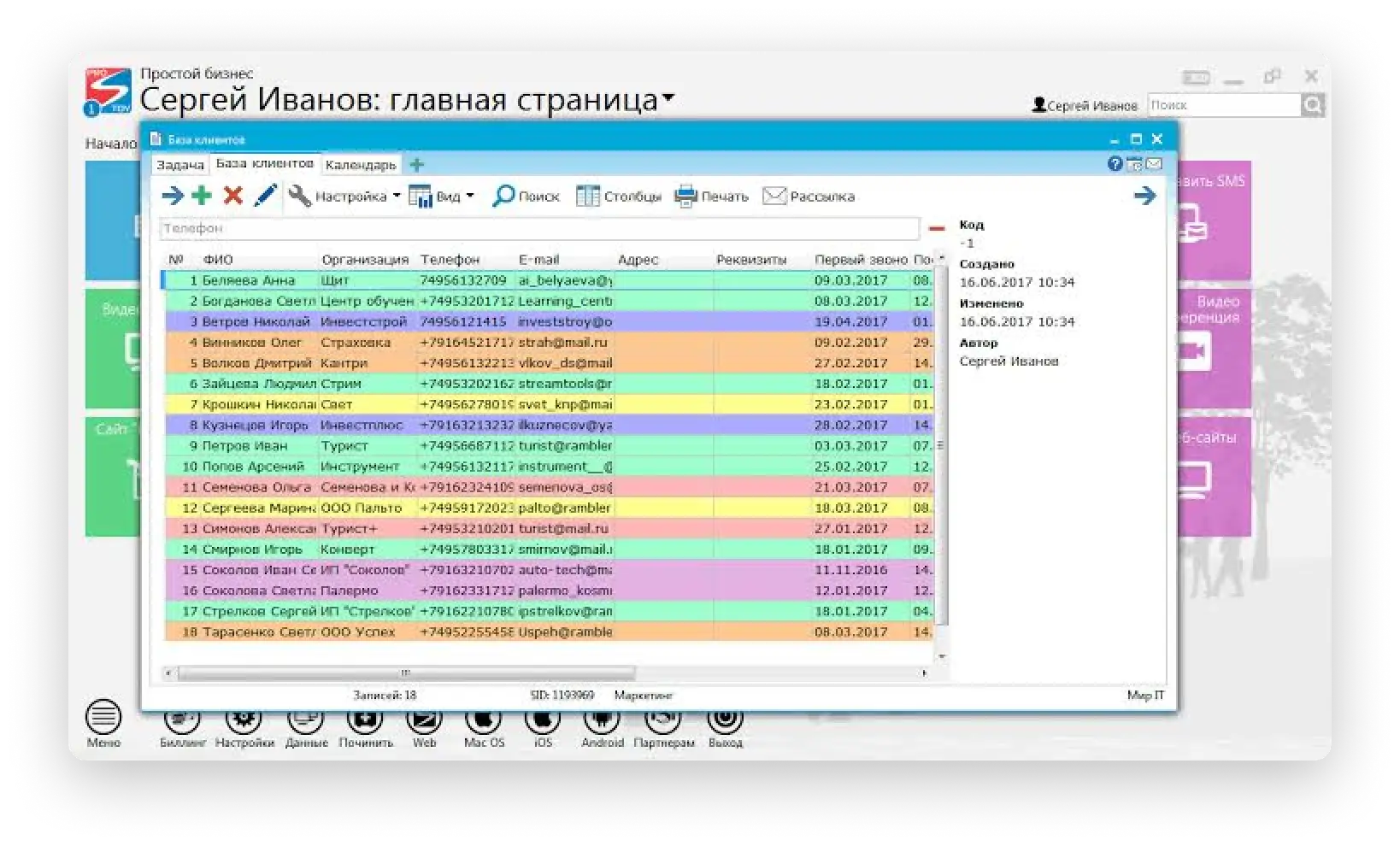Click the calendar icon next to help

[x=1134, y=164]
